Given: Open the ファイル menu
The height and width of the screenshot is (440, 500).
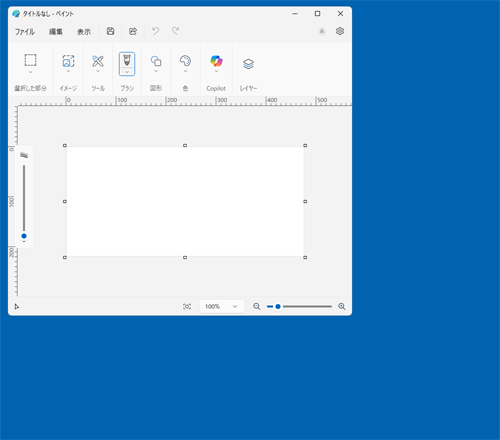Looking at the screenshot, I should click(x=25, y=32).
